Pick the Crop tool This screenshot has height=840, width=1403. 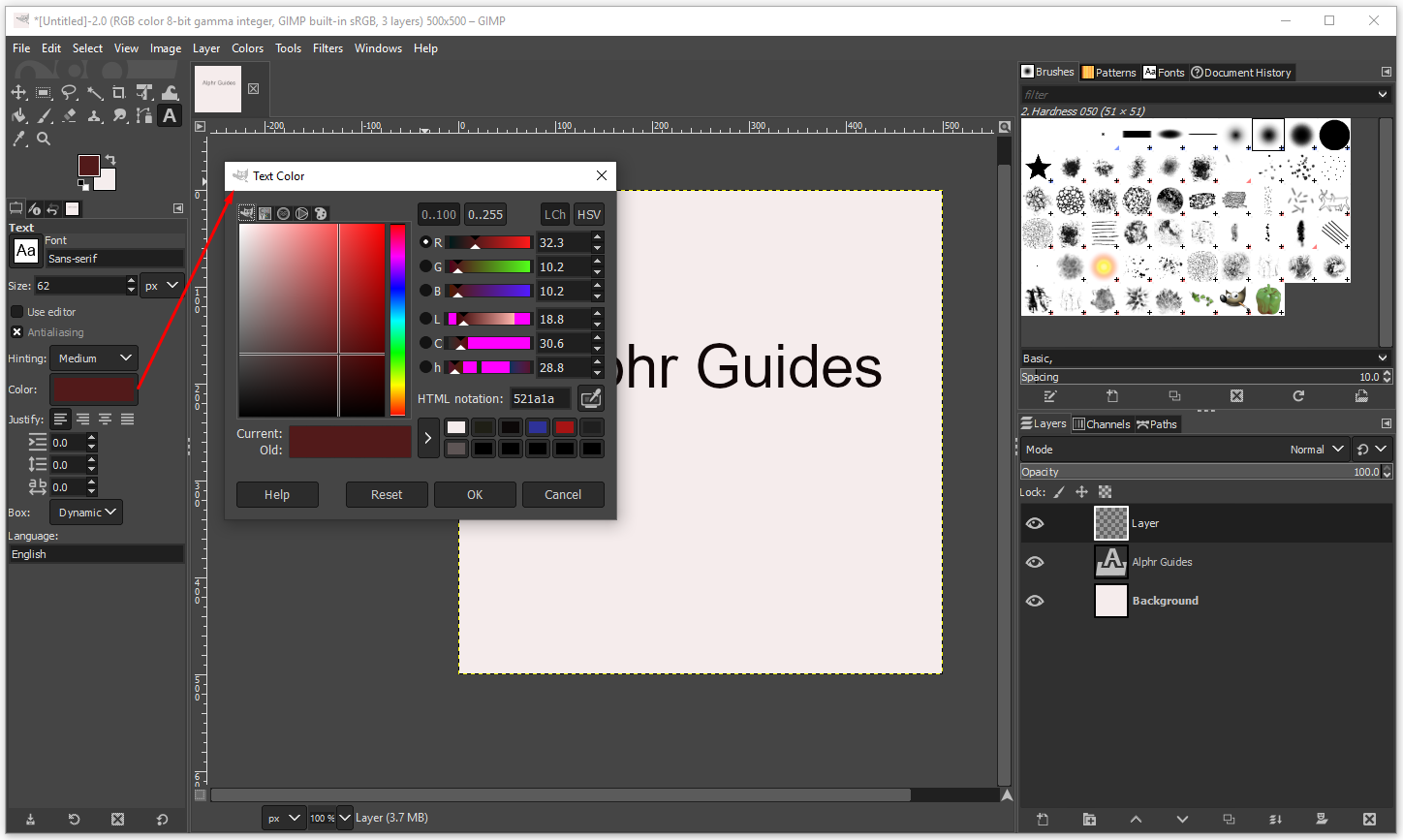point(119,92)
